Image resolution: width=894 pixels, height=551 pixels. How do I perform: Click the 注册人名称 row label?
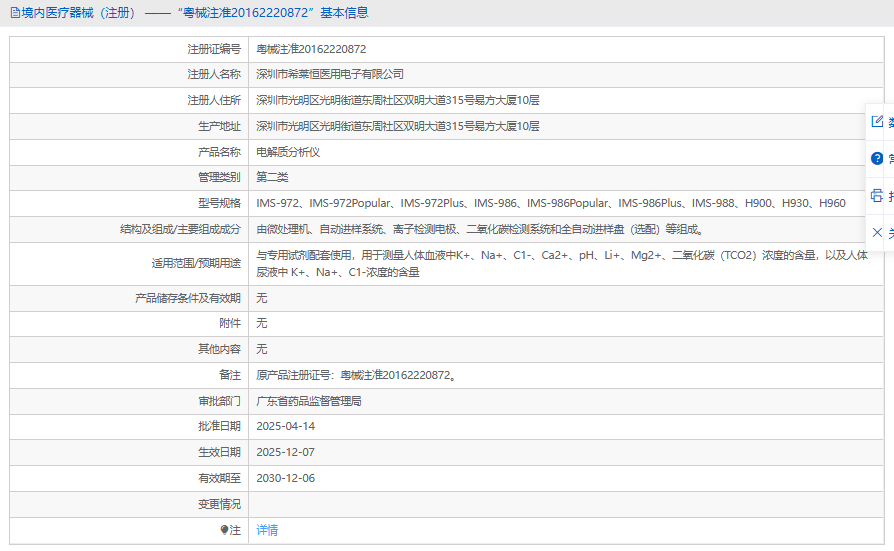(x=214, y=74)
